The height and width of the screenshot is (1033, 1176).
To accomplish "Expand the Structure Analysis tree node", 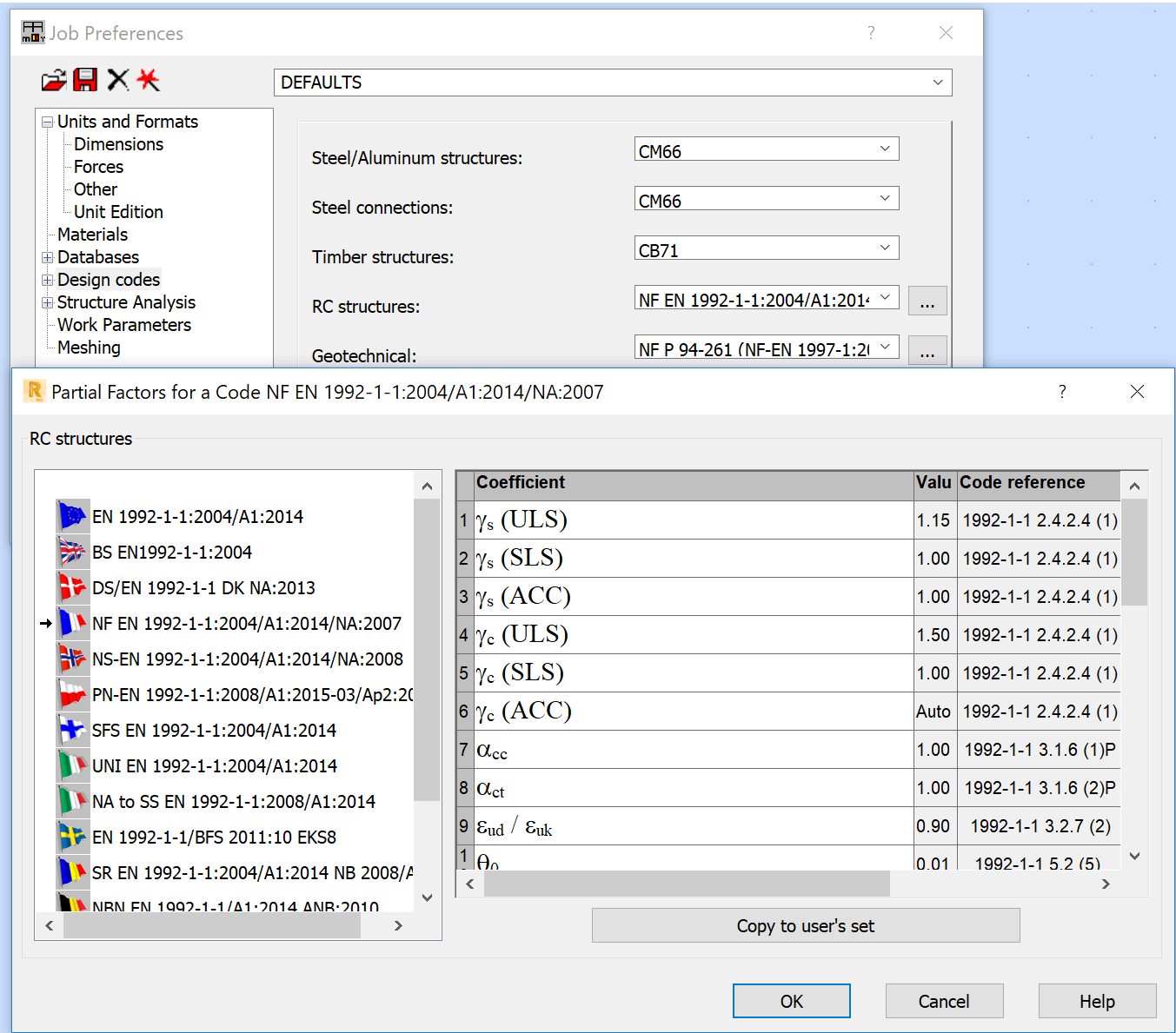I will (48, 303).
